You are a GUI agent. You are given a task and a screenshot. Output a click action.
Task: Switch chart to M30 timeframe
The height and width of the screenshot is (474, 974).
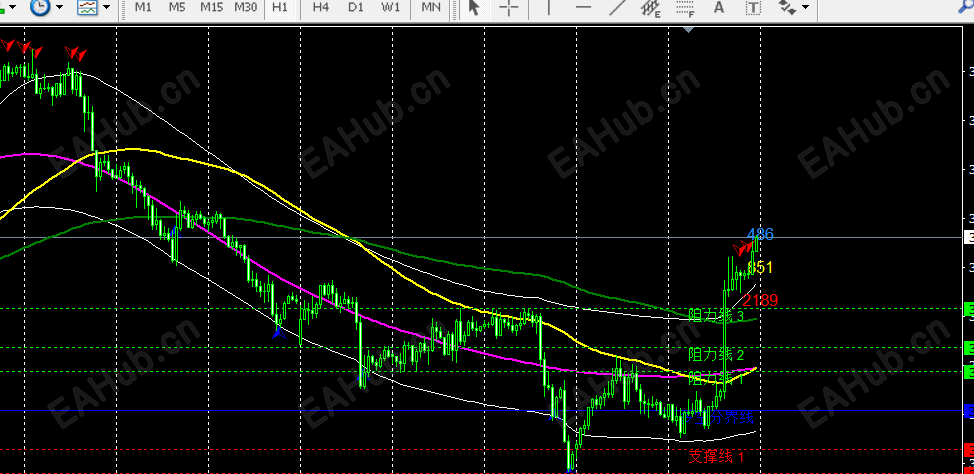pyautogui.click(x=246, y=7)
